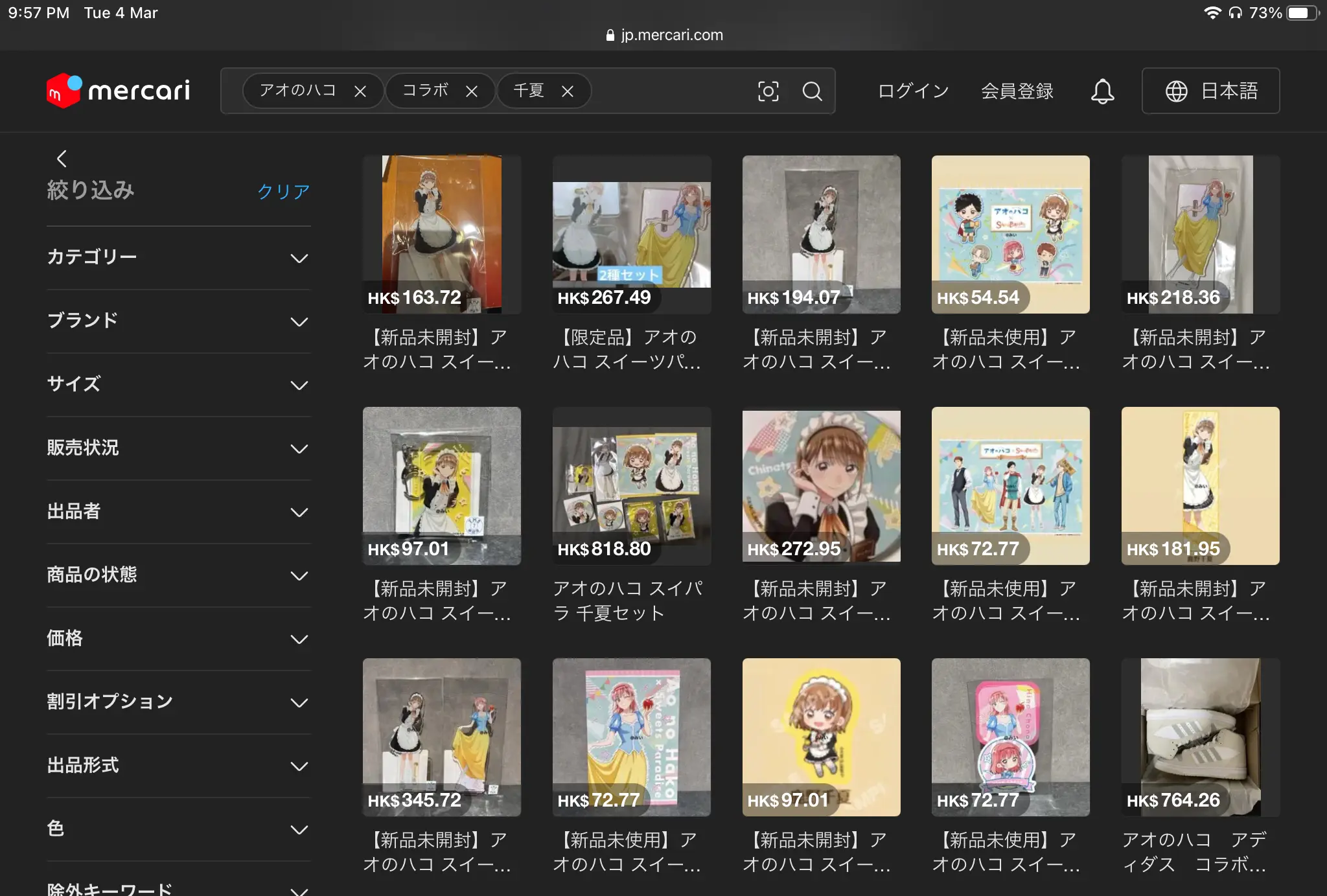The width and height of the screenshot is (1327, 896).
Task: Open the HK$54.54 sticker item
Action: (1011, 235)
